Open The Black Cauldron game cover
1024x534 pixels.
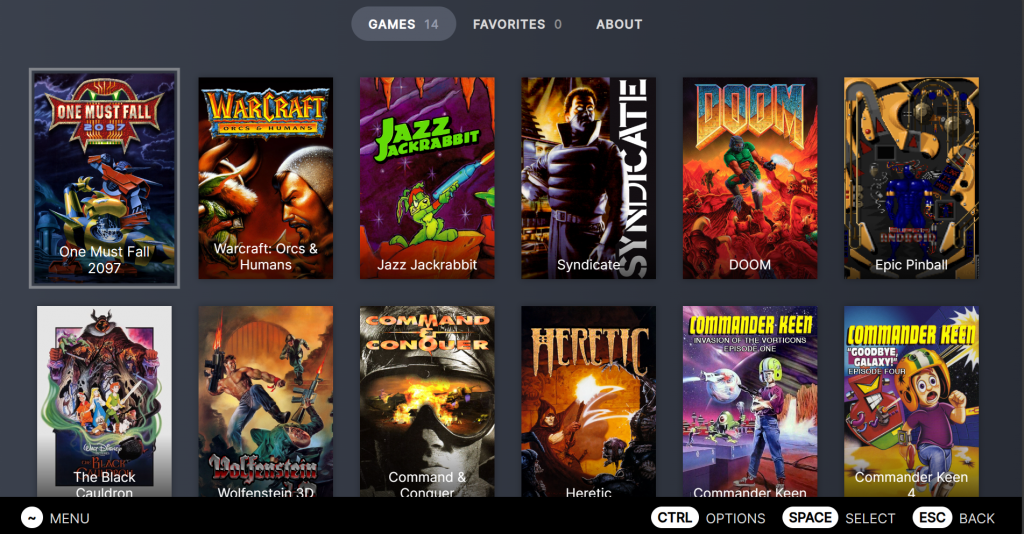[104, 401]
